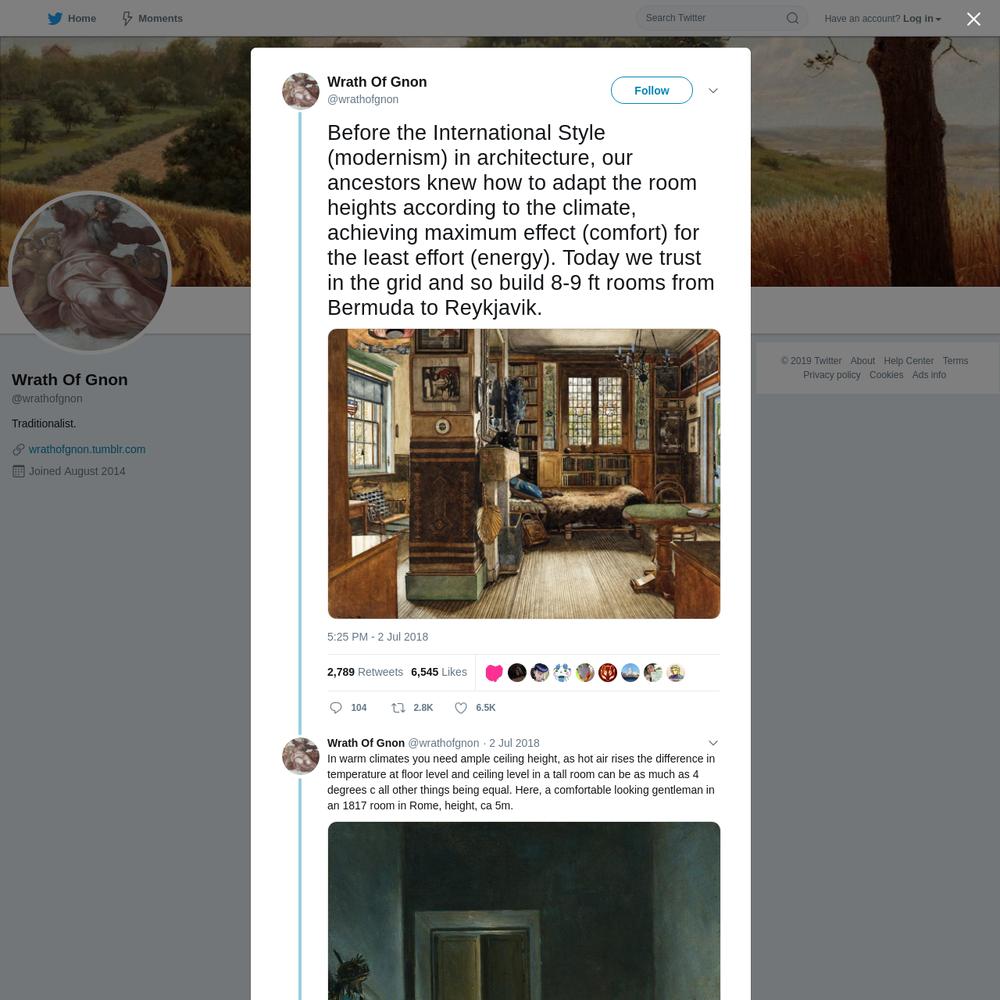Expand the reply tweet's chevron options
Screen dimensions: 1000x1000
(x=713, y=743)
